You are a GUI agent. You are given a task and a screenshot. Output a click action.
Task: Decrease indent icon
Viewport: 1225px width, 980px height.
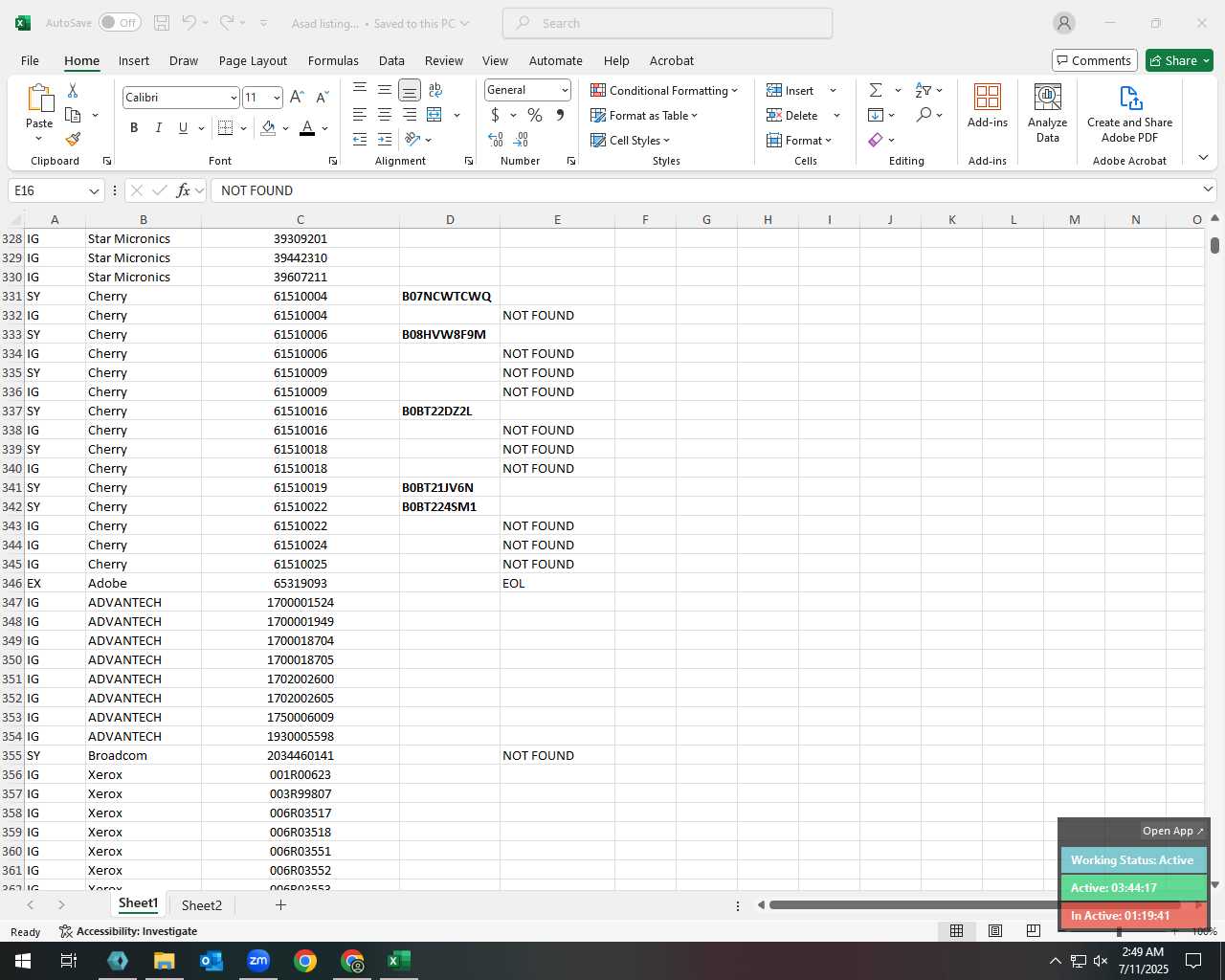coord(360,140)
